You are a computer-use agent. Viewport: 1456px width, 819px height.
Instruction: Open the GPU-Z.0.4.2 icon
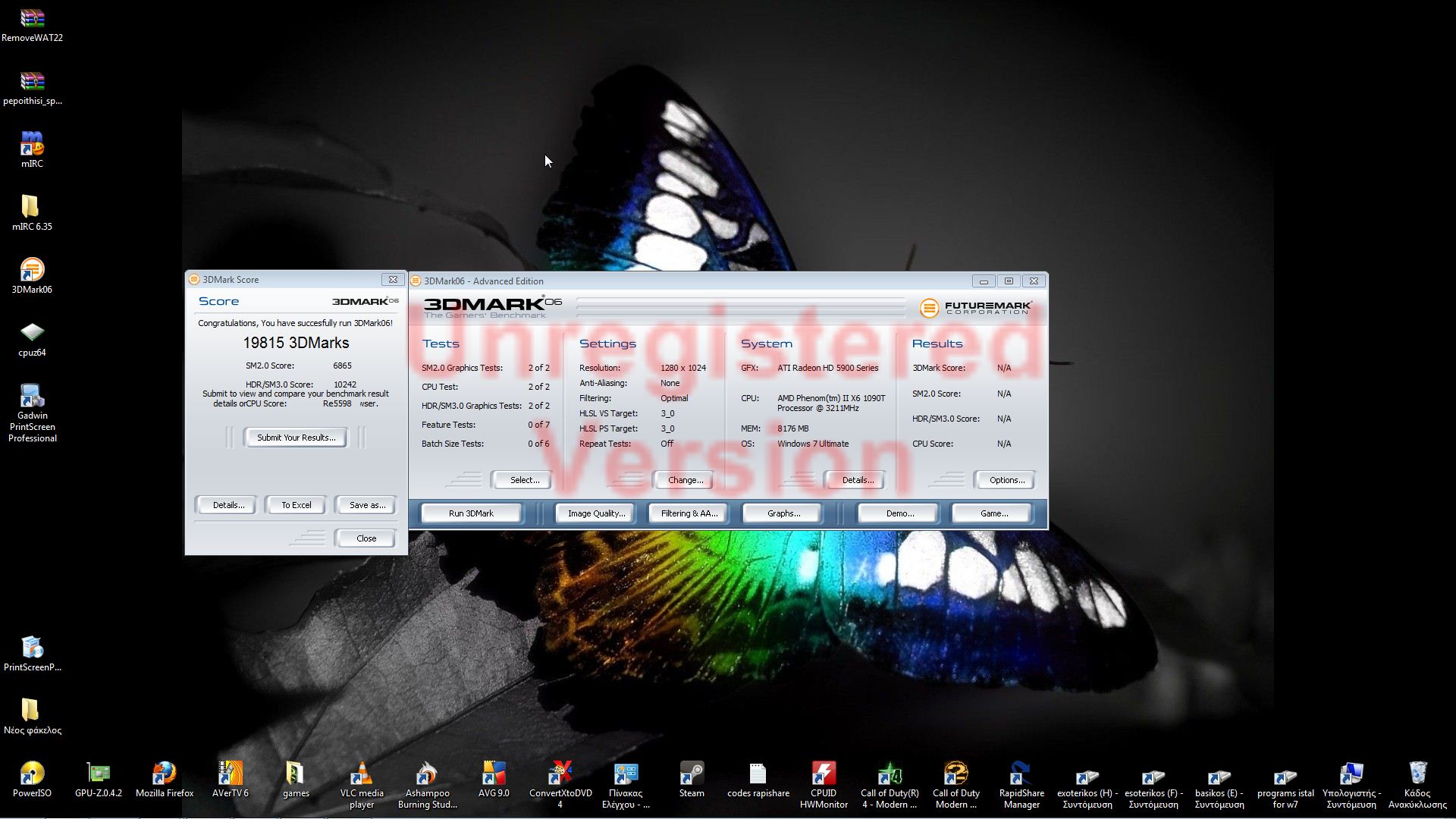[x=98, y=773]
